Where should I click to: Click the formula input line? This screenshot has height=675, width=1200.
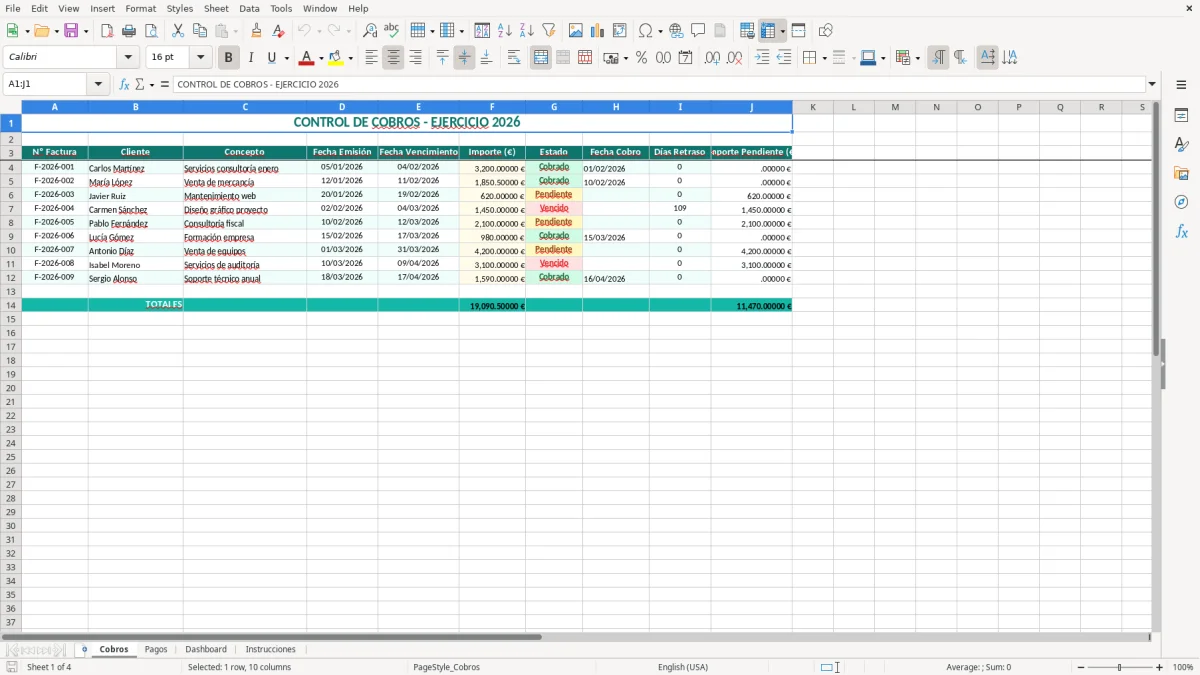click(659, 84)
